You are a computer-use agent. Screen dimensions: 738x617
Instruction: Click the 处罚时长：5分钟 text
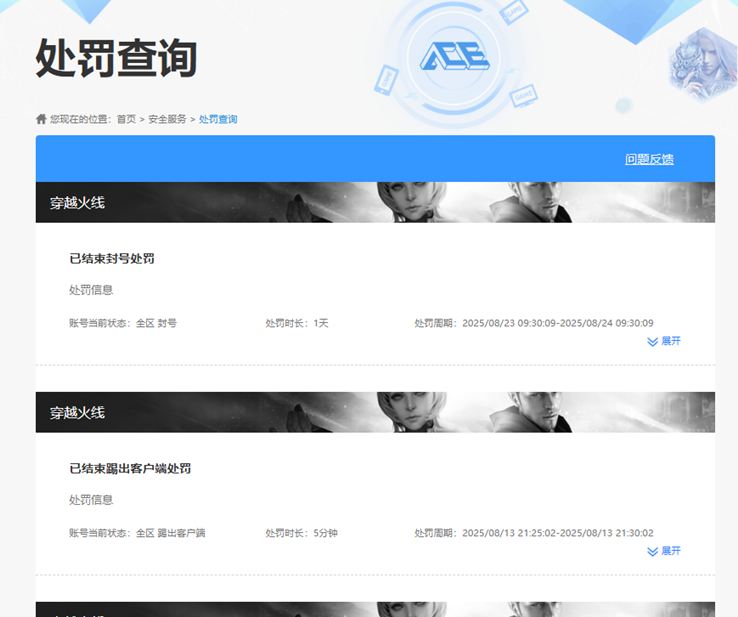click(x=302, y=533)
